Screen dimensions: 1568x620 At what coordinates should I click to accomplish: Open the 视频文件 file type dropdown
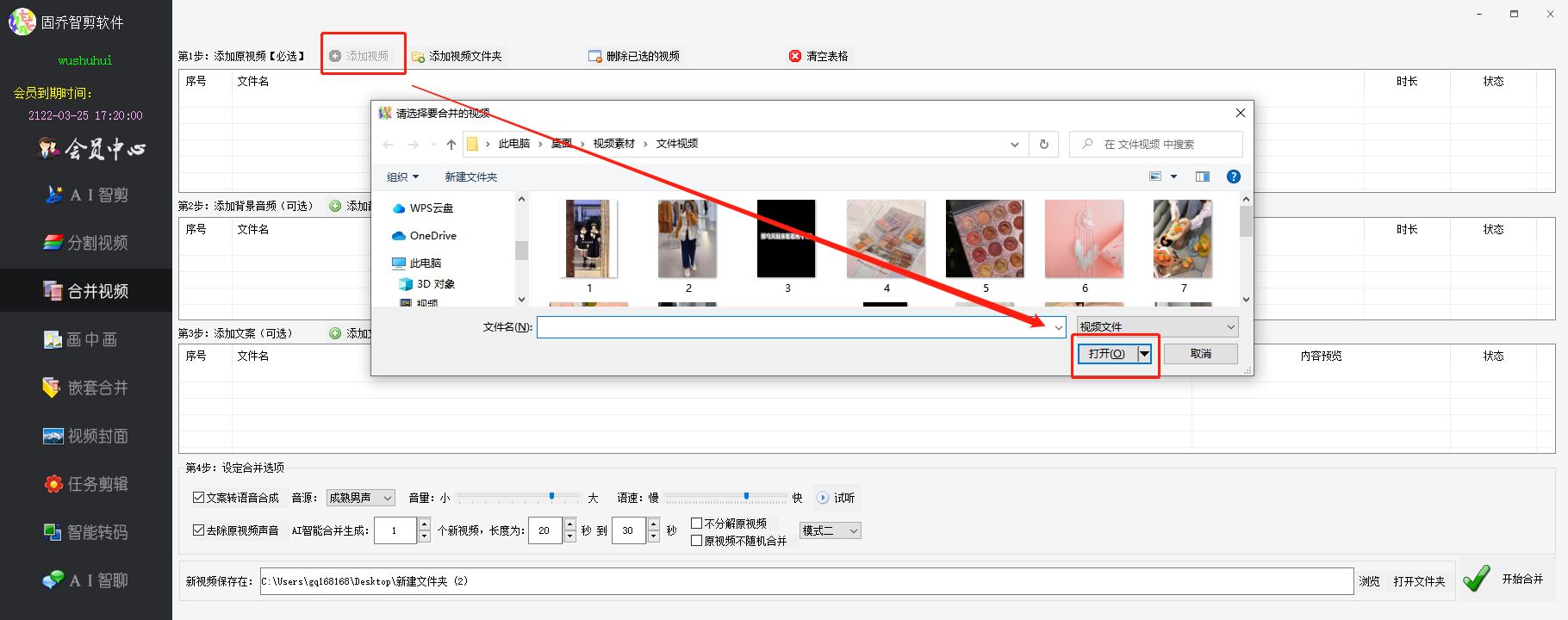1158,327
